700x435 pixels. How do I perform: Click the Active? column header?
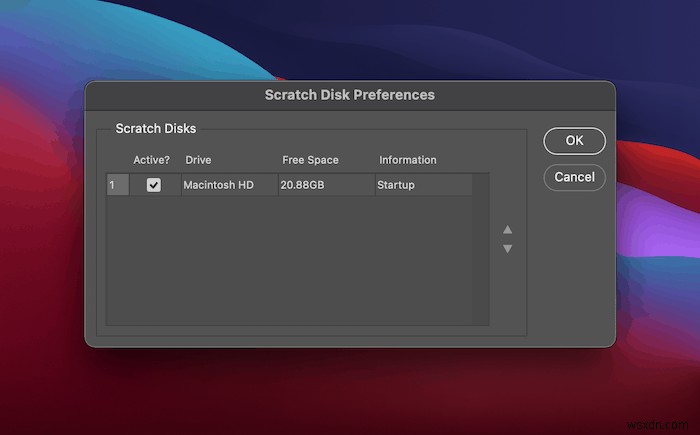click(x=151, y=160)
